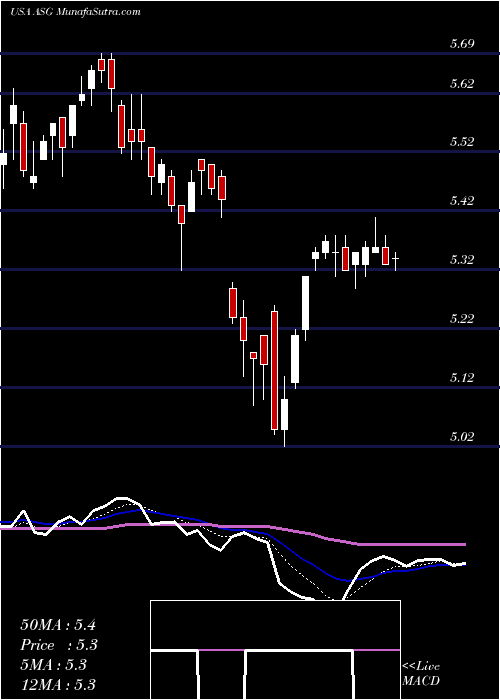Click the 5.69 price level label
Screen dimensions: 500x700
pyautogui.click(x=462, y=44)
